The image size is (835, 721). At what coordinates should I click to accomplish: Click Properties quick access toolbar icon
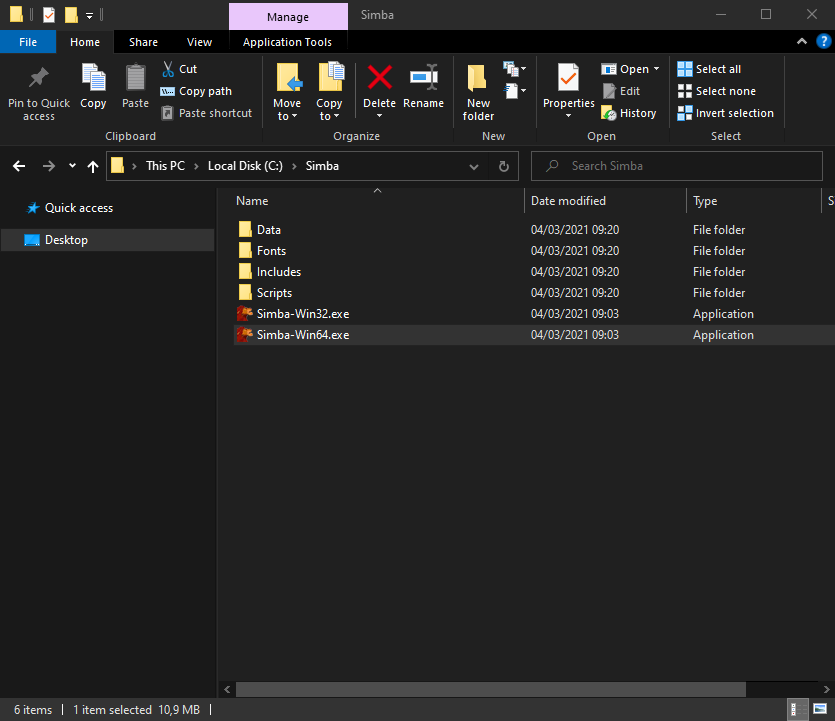tap(48, 15)
